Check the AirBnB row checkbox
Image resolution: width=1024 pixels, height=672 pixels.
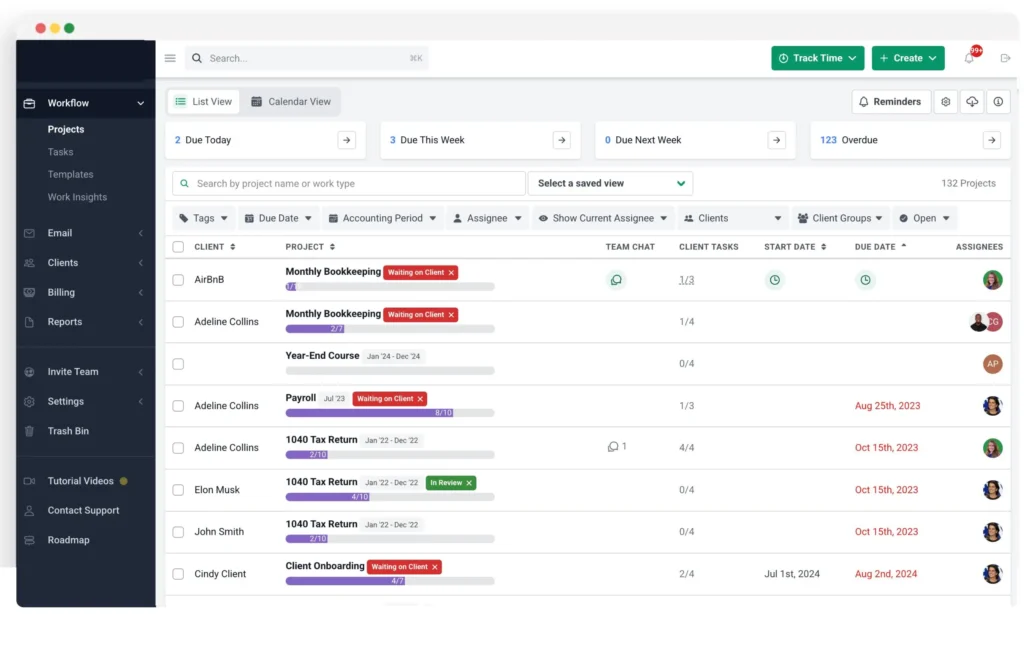(178, 280)
